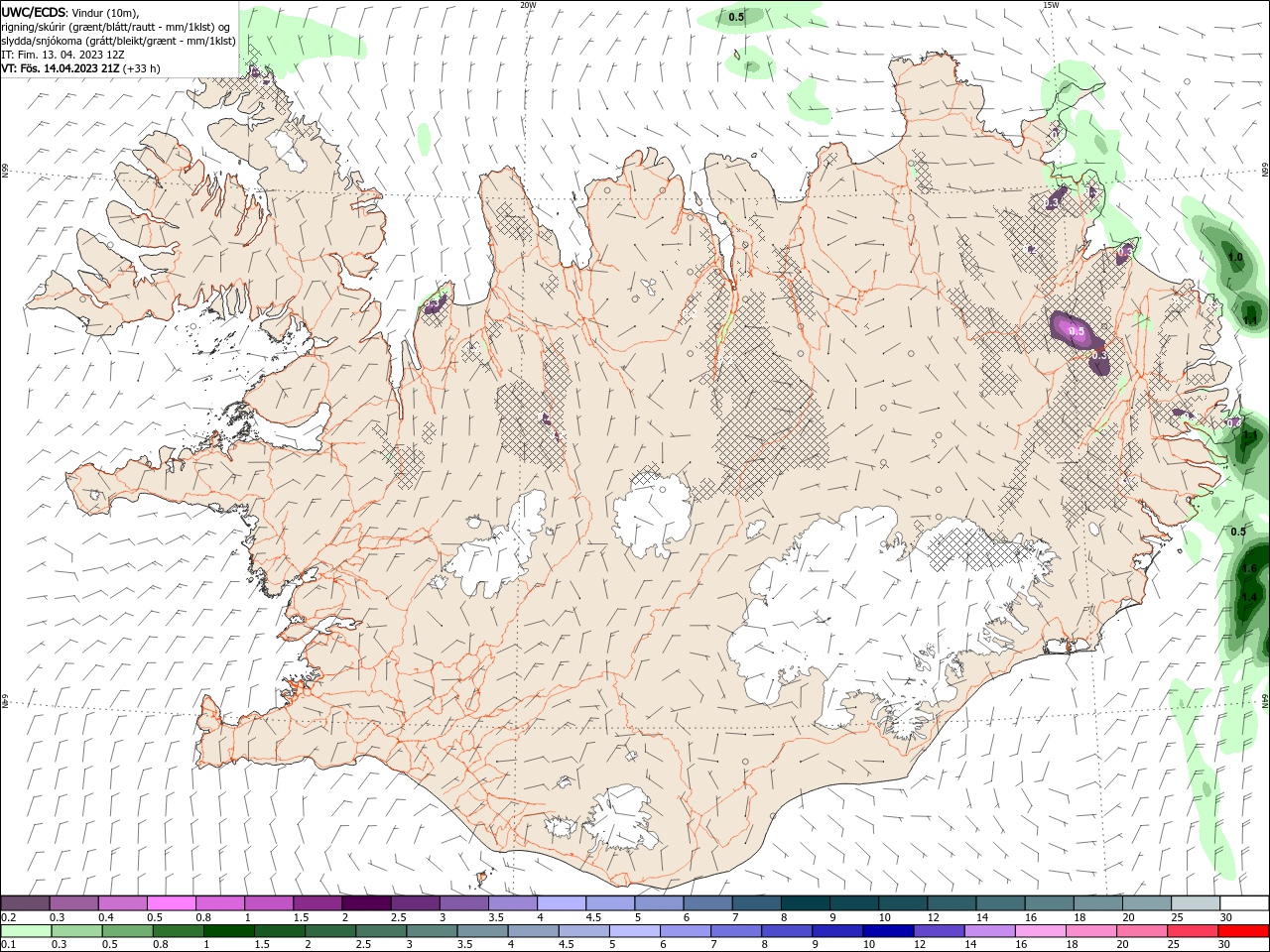Click the '0.5' value in the green patch at top edge

coord(736,17)
